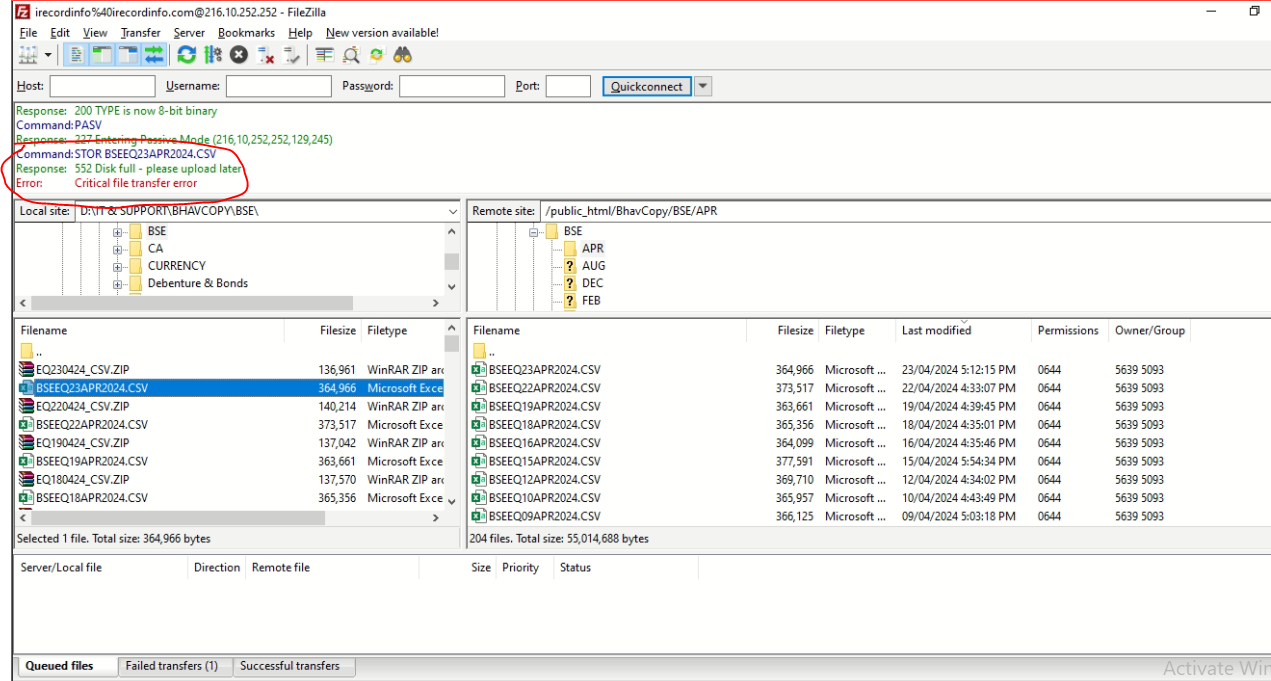Toggle directory comparison
This screenshot has width=1271, height=681.
(x=351, y=55)
